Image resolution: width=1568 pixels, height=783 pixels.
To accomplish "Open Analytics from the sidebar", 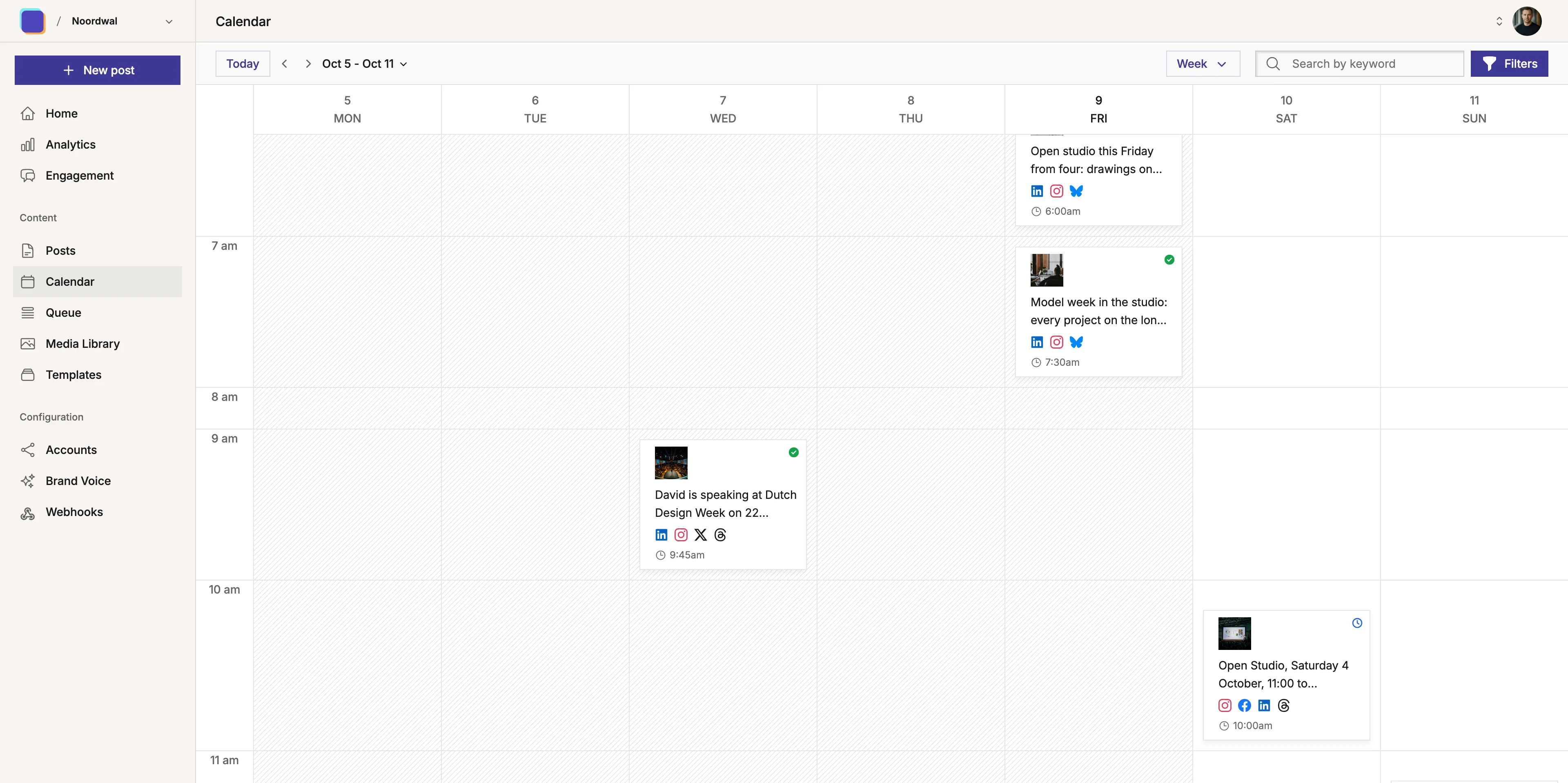I will [98, 144].
